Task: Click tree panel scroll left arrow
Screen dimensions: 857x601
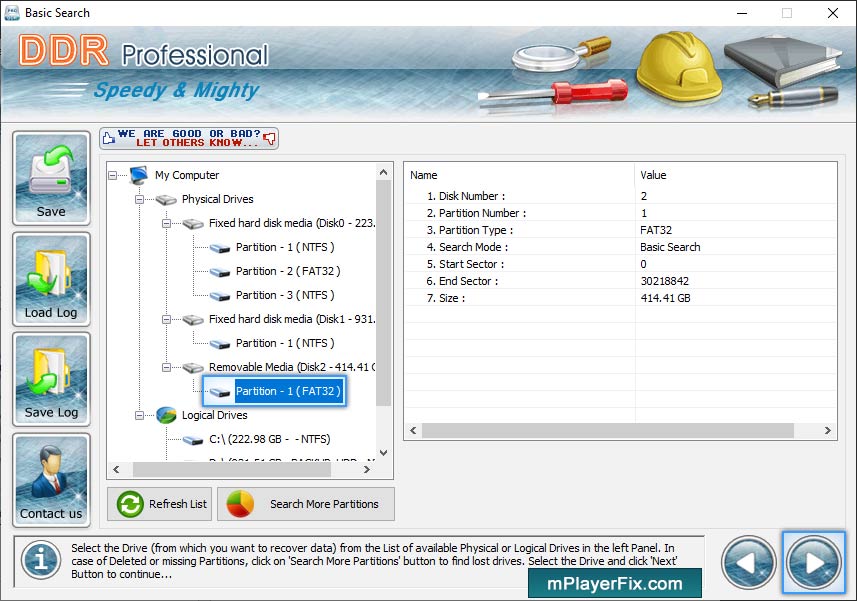Action: point(116,469)
